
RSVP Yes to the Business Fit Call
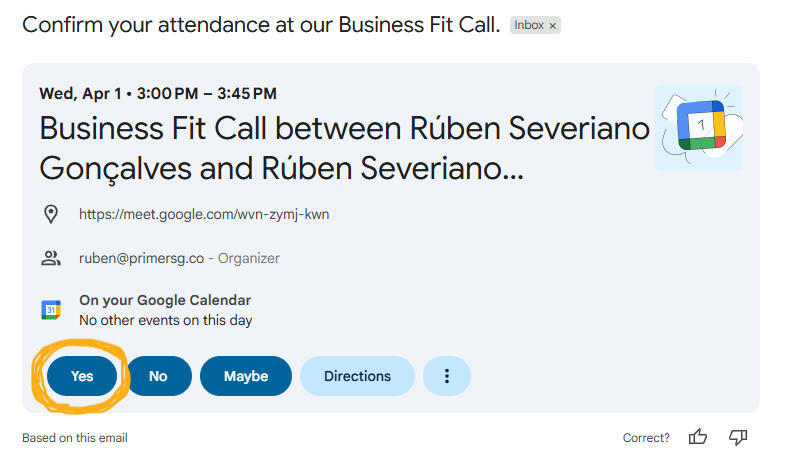82,376
